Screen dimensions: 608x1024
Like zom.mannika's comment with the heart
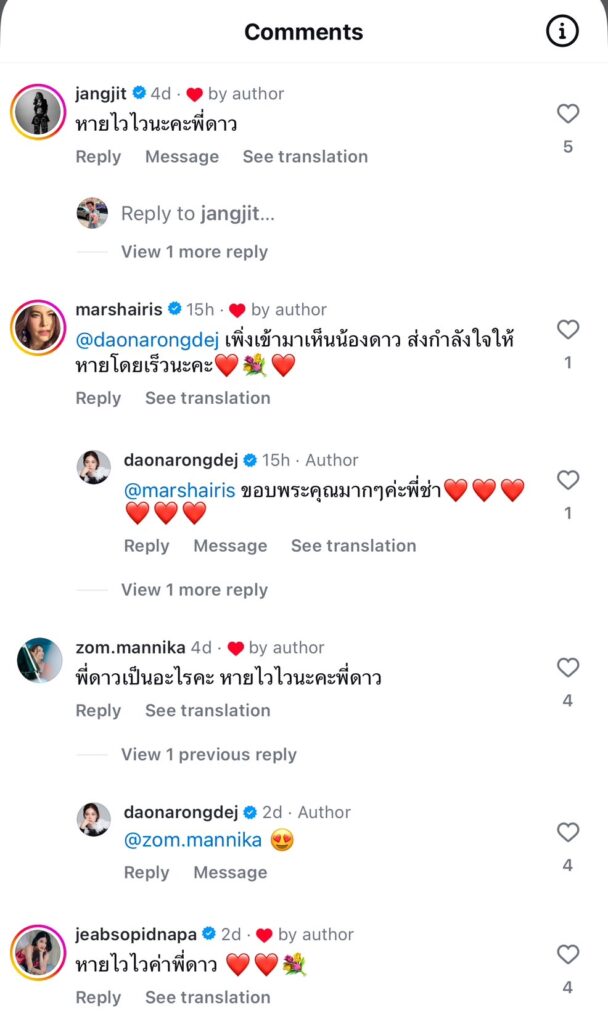568,668
